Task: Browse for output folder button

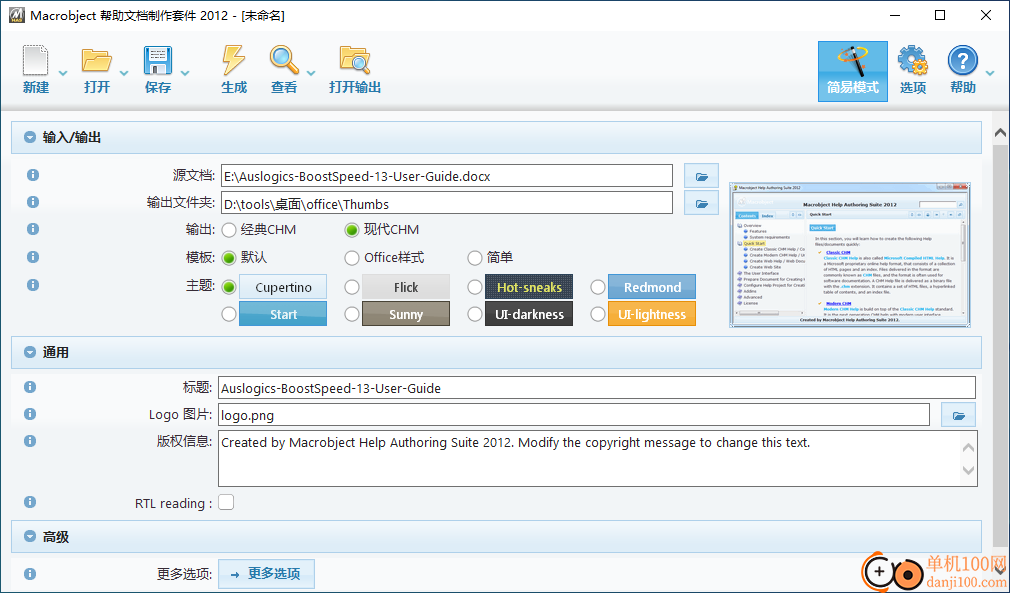Action: [701, 203]
